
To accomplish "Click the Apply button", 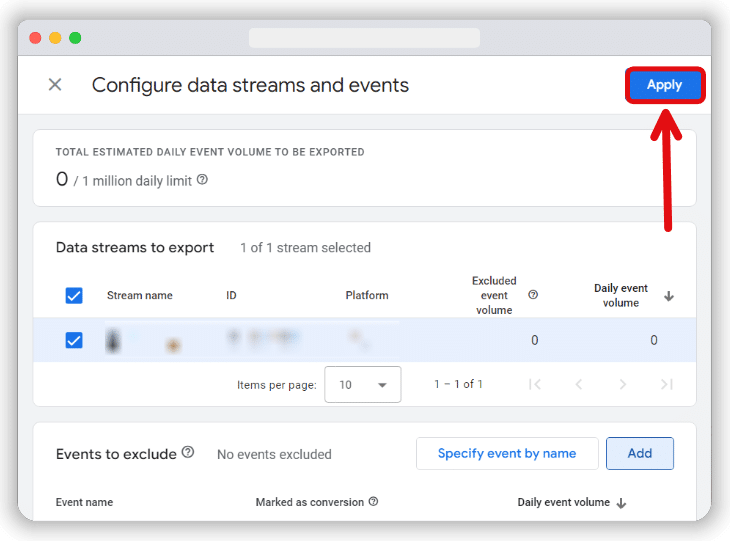I will (664, 85).
